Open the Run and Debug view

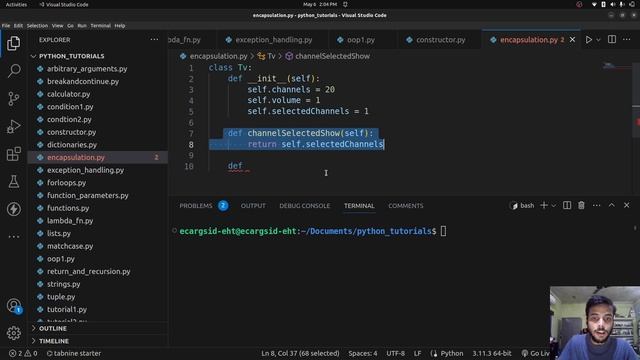click(x=13, y=127)
